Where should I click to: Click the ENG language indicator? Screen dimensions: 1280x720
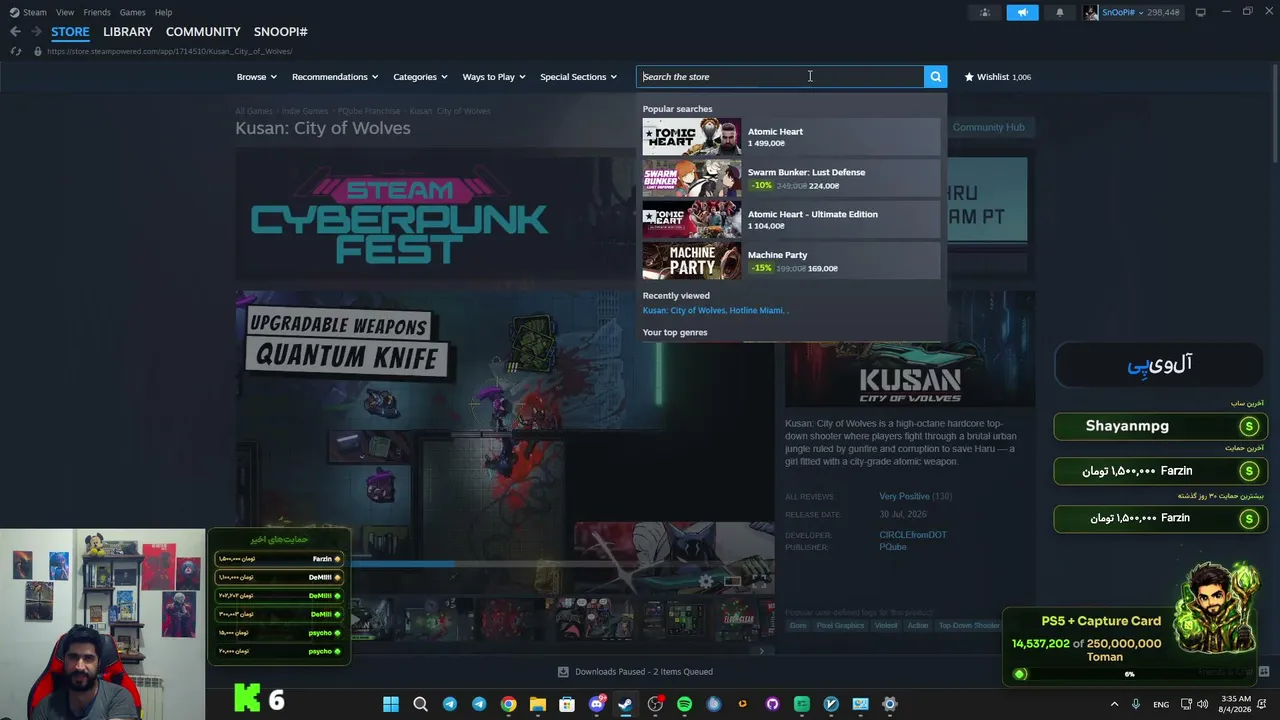(x=1161, y=704)
